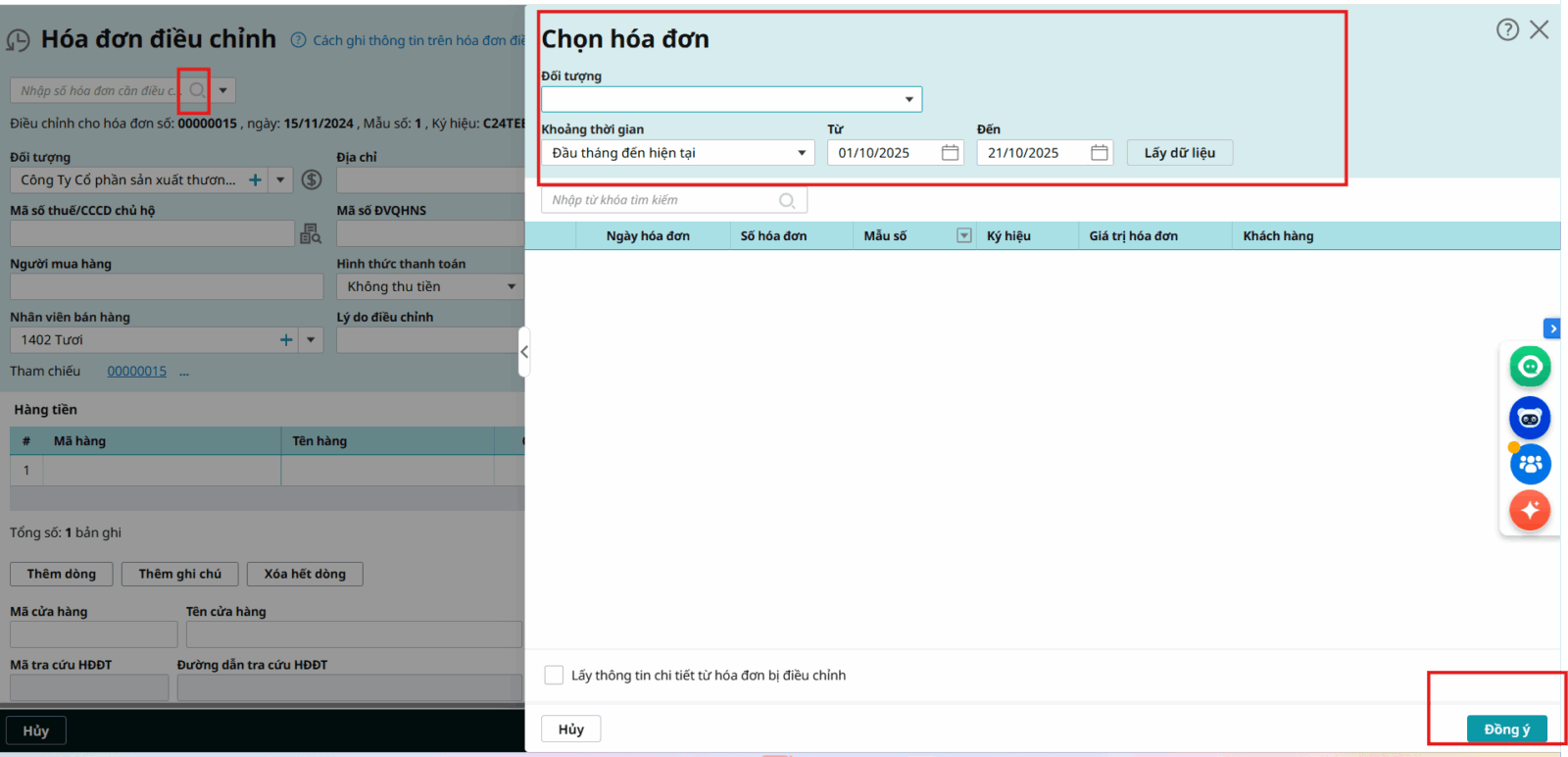
Task: Collapse the side panel with left arrow
Action: 524,352
